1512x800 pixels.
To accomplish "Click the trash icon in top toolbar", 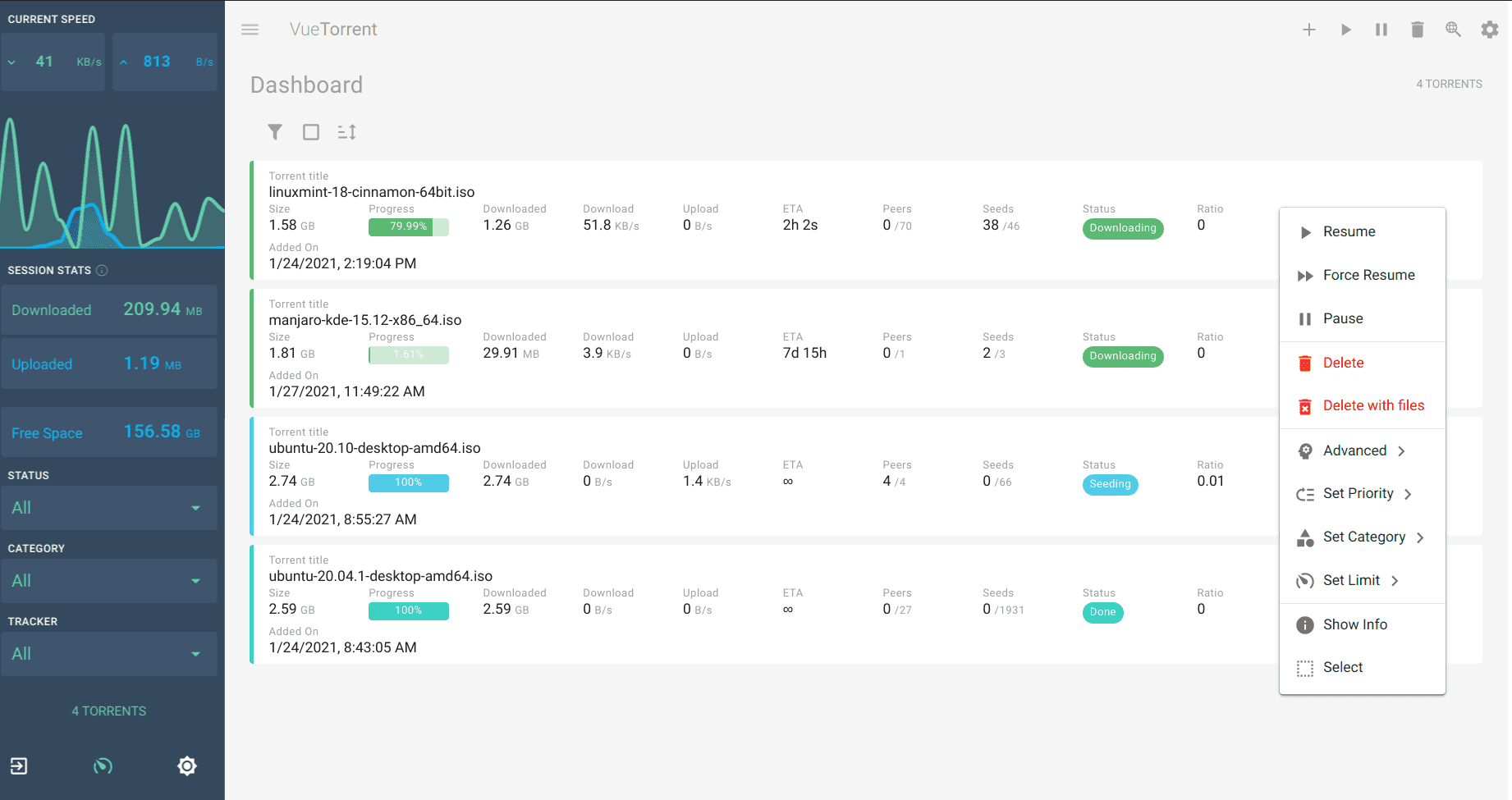I will click(1418, 30).
